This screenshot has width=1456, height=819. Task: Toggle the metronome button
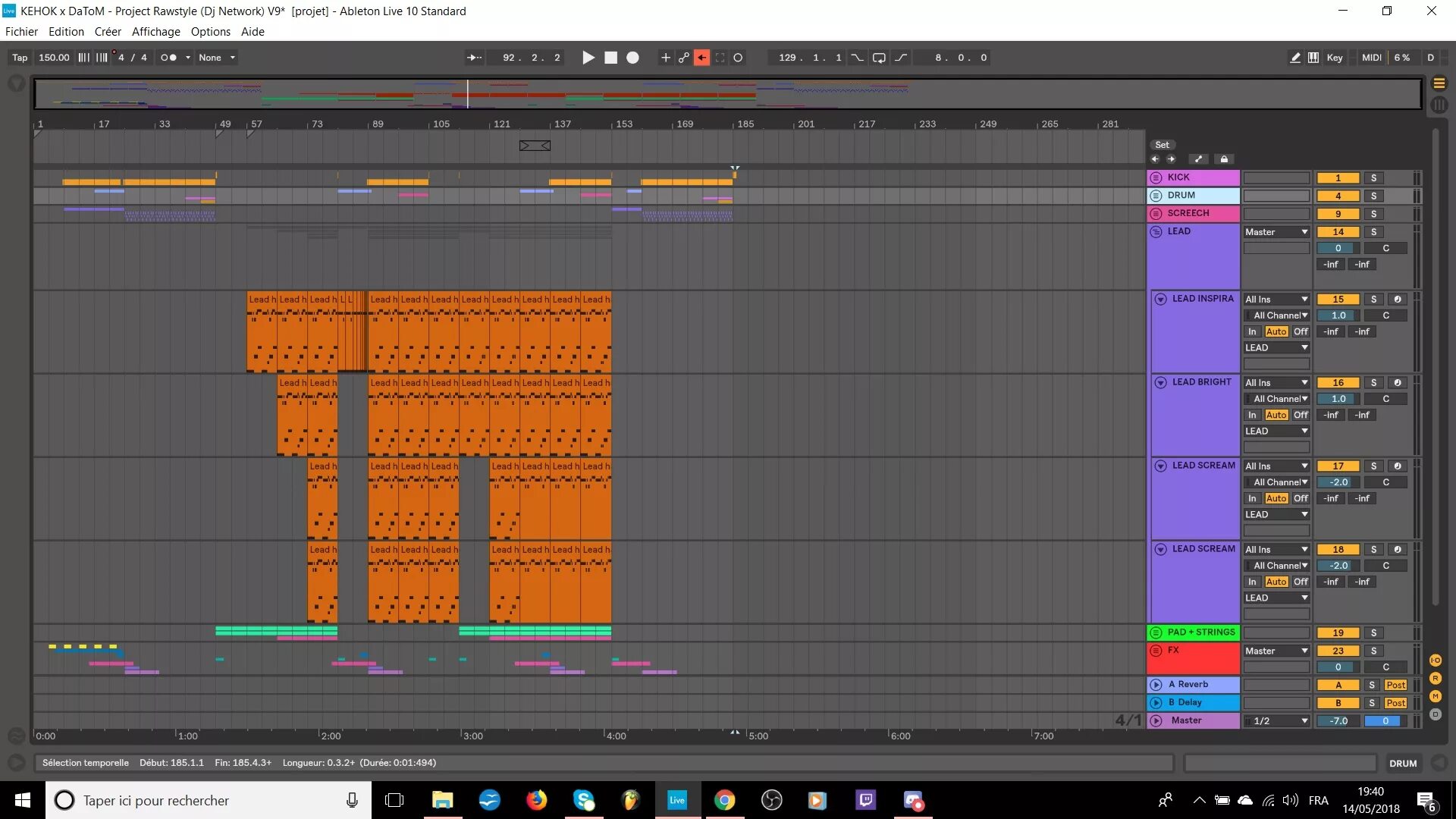[168, 58]
